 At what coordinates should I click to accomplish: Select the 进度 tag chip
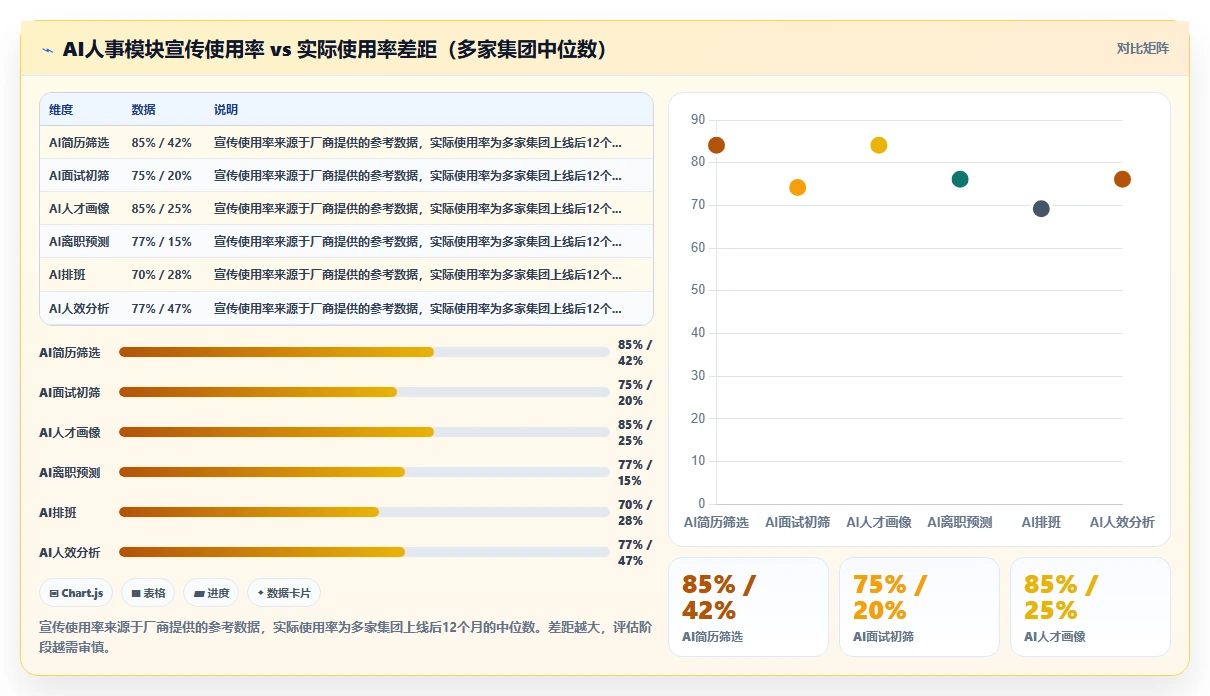click(x=212, y=593)
